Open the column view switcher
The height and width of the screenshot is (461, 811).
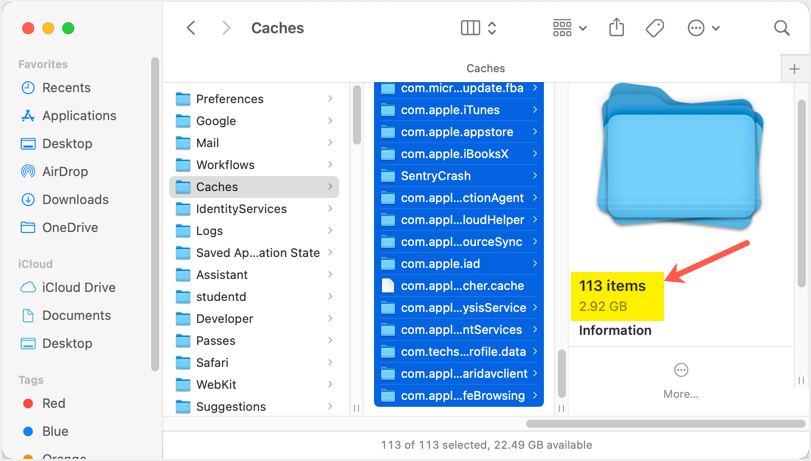click(478, 28)
